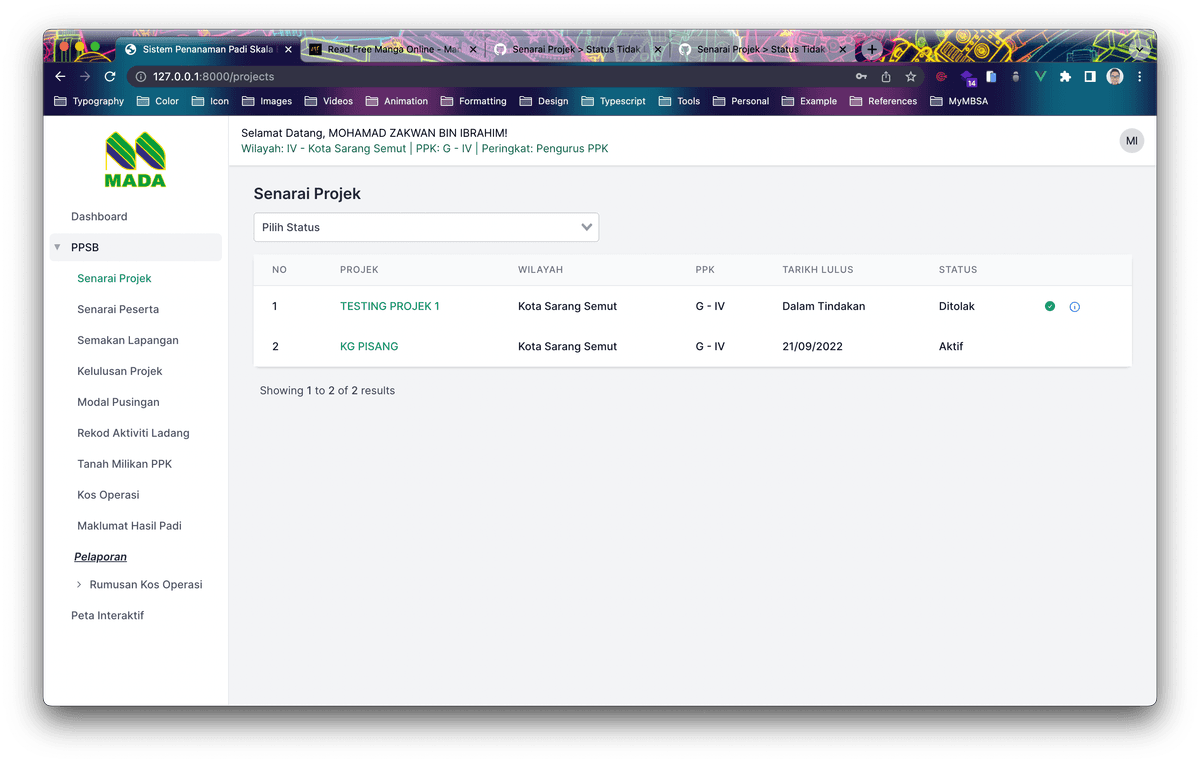Click the Extensions puzzle piece icon
This screenshot has height=763, width=1200.
point(1065,77)
